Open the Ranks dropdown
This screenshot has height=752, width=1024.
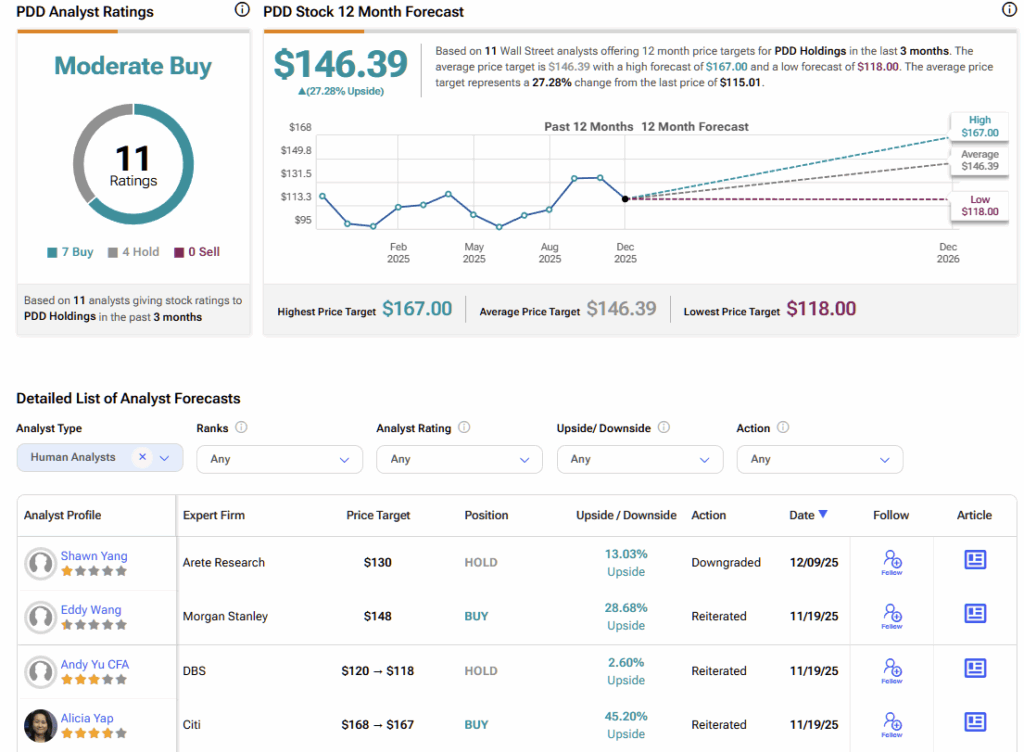pos(279,459)
